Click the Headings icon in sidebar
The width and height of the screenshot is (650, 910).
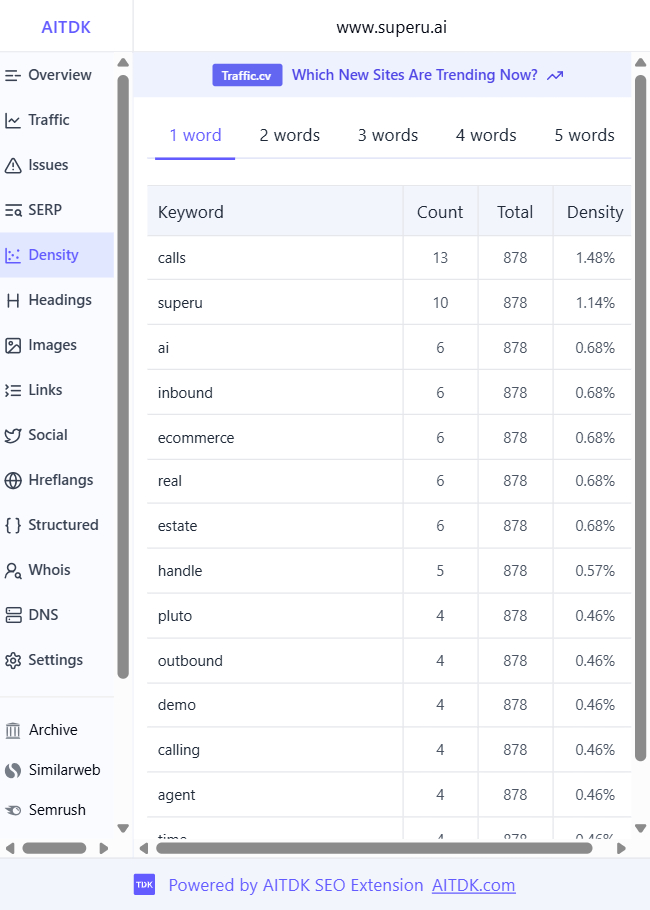13,300
